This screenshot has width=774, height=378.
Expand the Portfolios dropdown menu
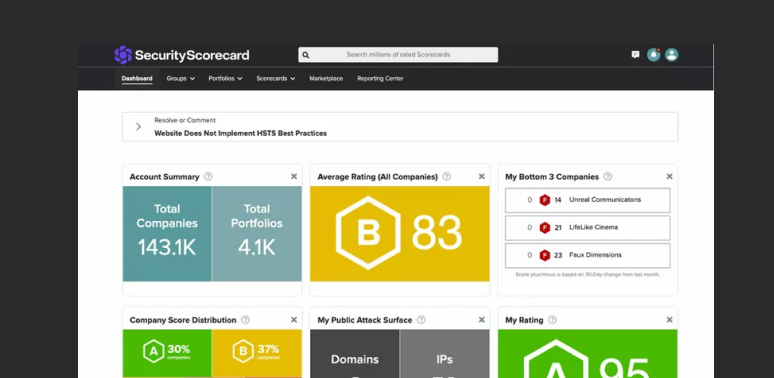226,78
